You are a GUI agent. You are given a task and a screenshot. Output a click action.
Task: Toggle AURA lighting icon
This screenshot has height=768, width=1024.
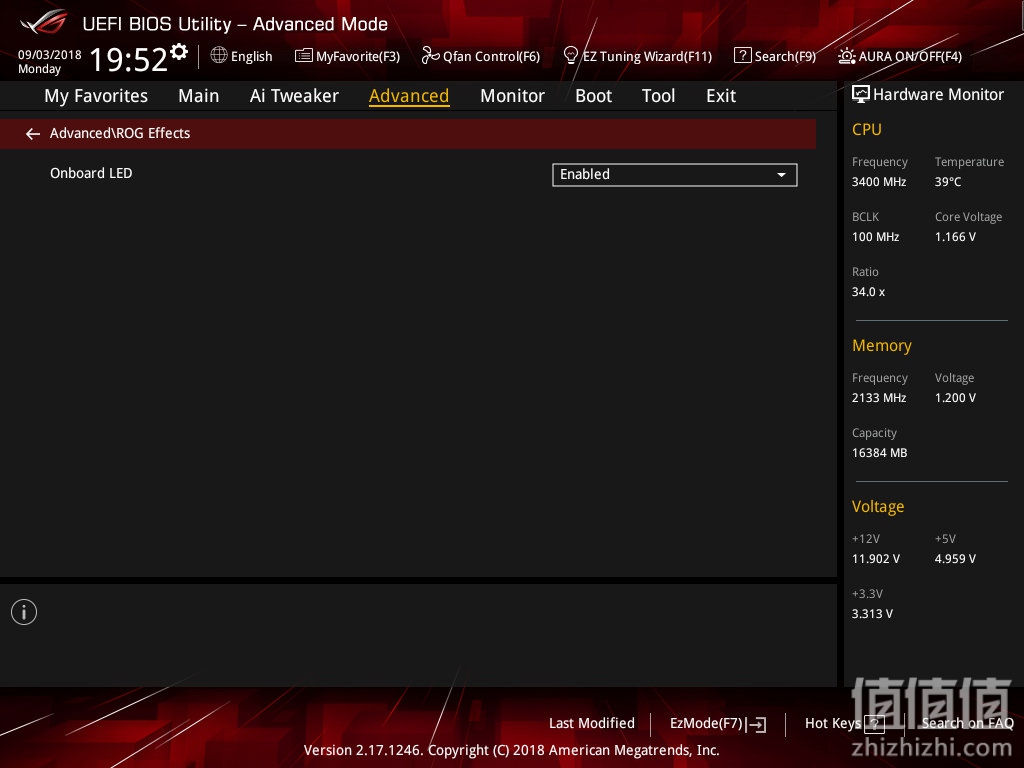pyautogui.click(x=846, y=56)
